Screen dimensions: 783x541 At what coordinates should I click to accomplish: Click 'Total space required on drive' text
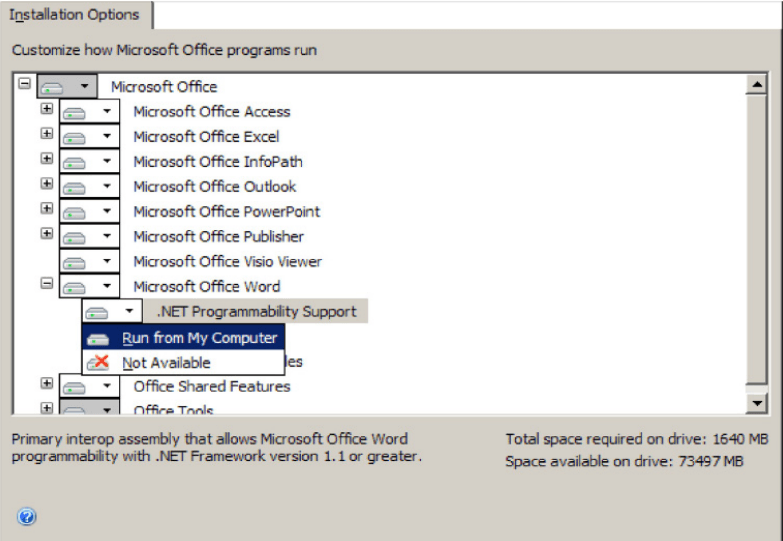pyautogui.click(x=637, y=439)
